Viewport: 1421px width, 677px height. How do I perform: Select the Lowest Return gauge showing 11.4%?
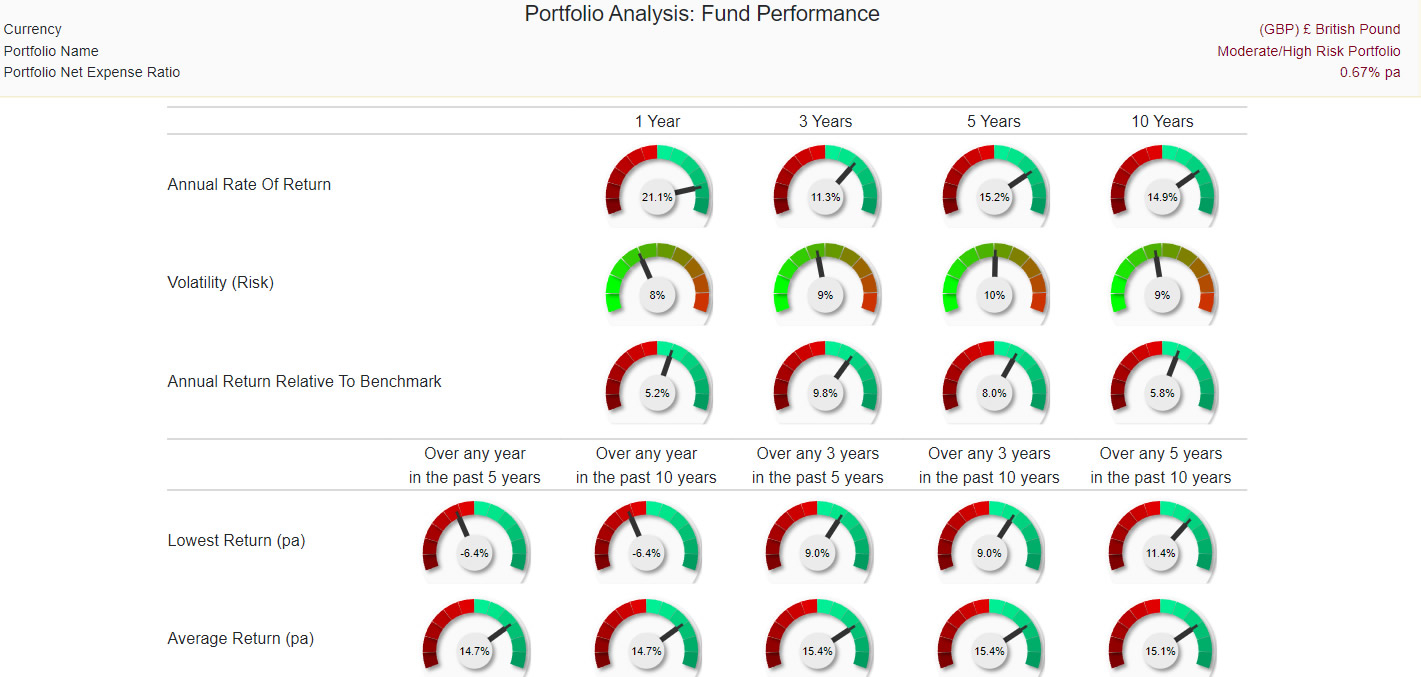point(1161,542)
